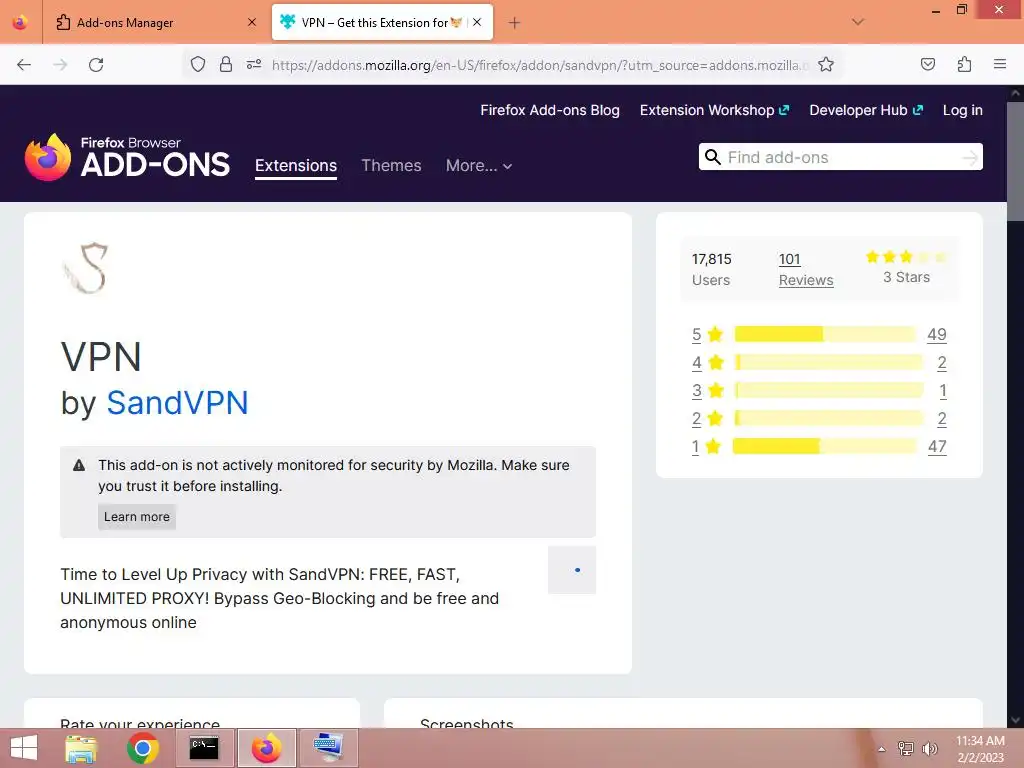
Task: Open the 47 one-star reviews count
Action: (x=937, y=447)
